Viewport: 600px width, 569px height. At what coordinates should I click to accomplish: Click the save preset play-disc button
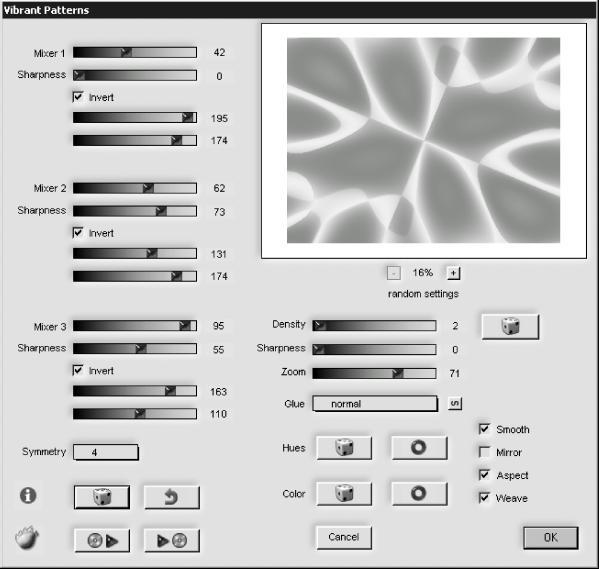click(x=171, y=540)
